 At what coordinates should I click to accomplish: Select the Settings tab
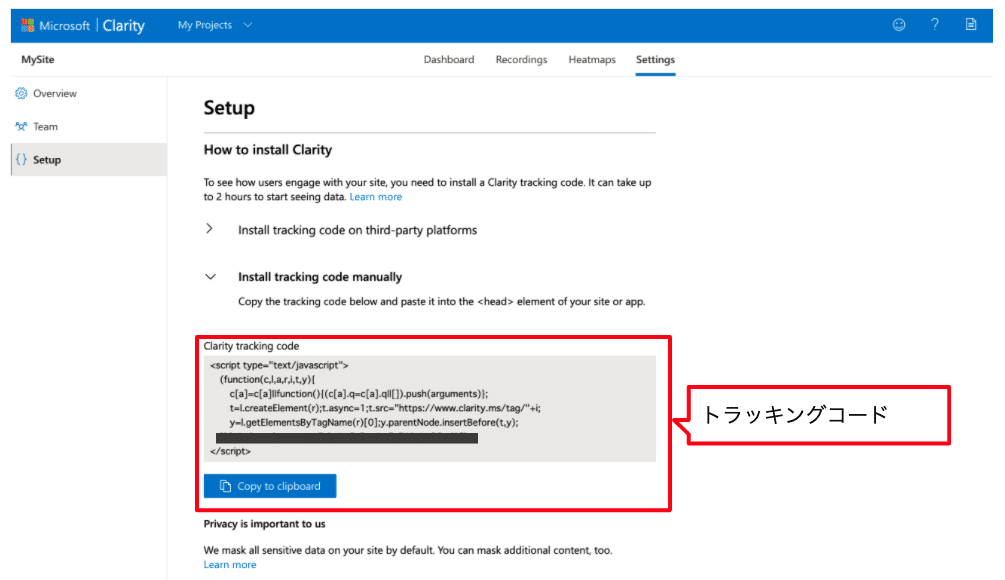point(655,60)
